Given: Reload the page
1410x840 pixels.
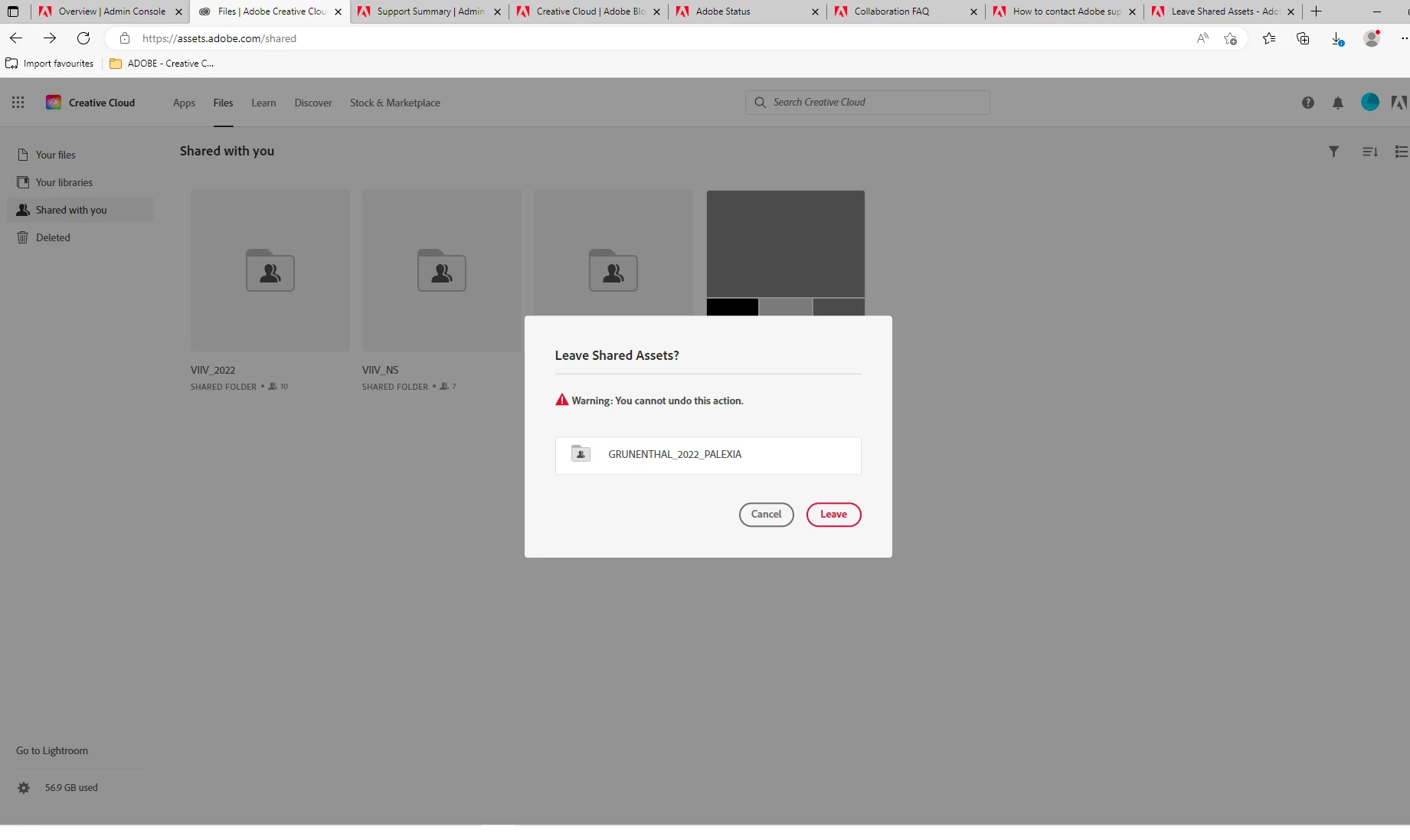Looking at the screenshot, I should point(83,38).
